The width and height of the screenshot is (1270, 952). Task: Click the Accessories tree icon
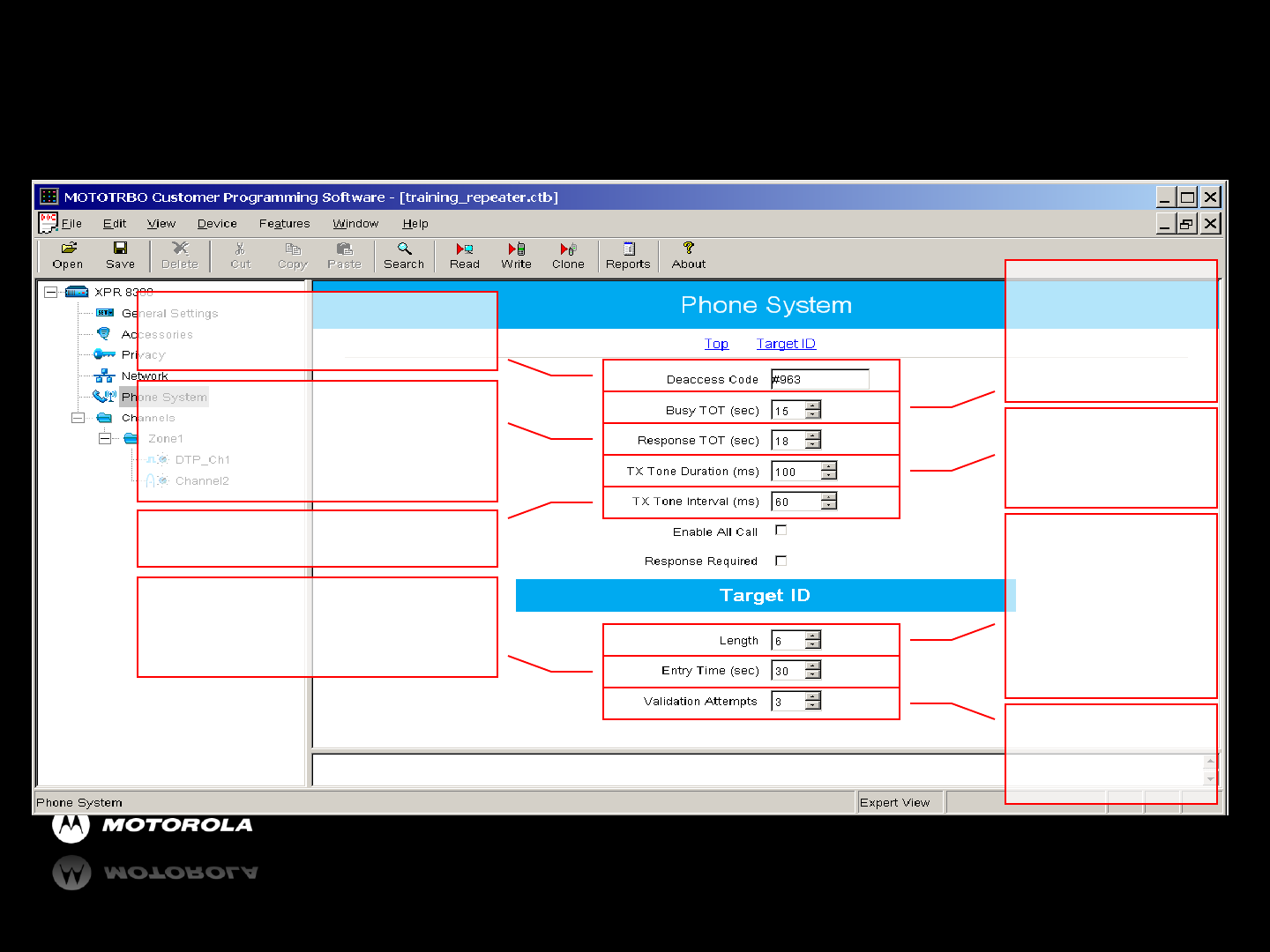(103, 334)
